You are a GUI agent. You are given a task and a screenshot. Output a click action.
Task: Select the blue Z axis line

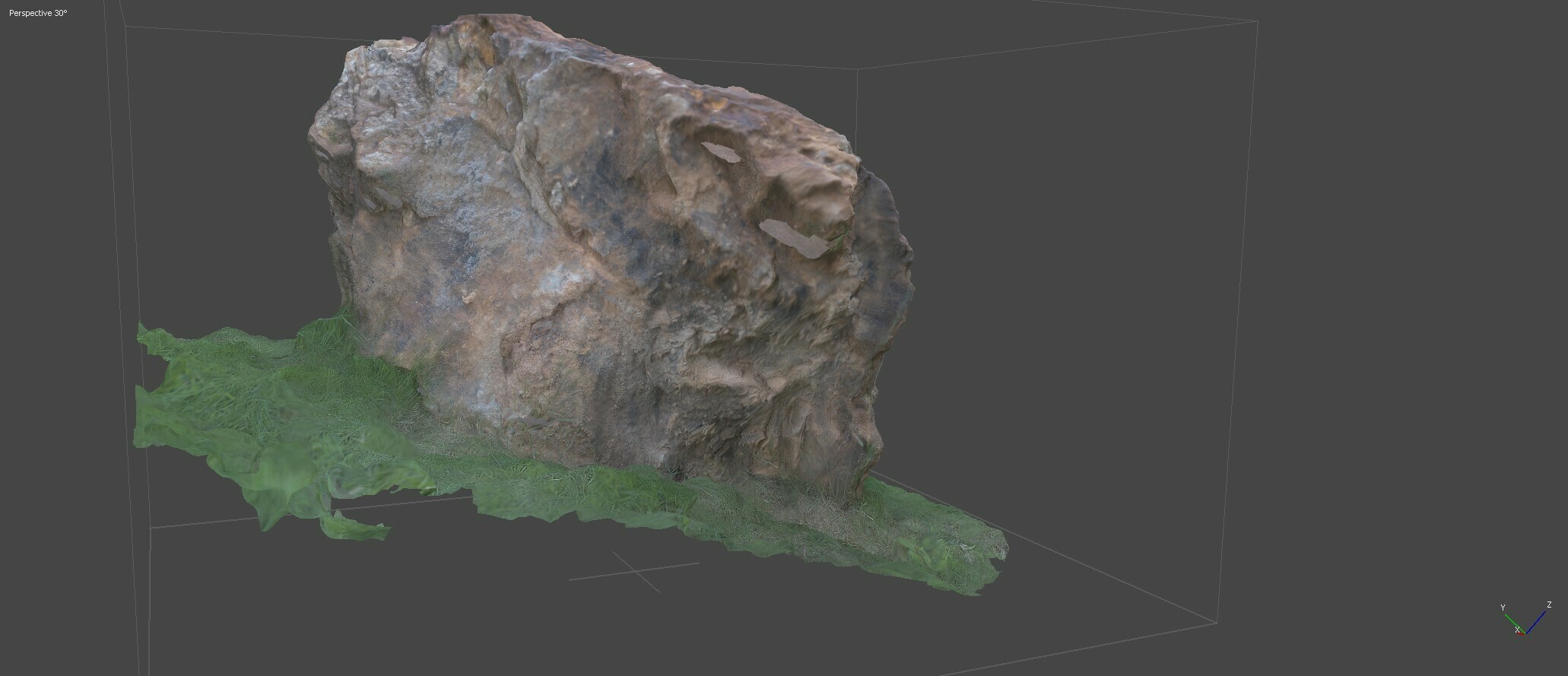point(1536,621)
